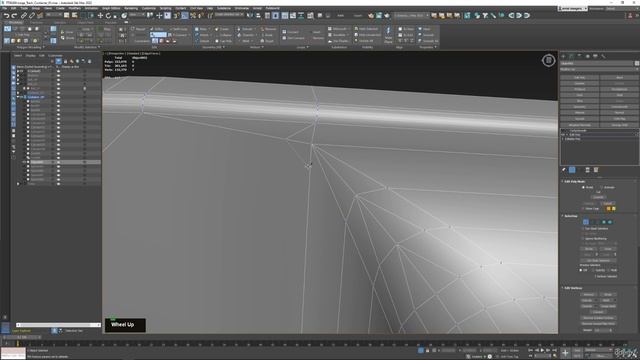This screenshot has width=640, height=360.
Task: Click the object color swatch beside name field
Action: click(x=637, y=63)
